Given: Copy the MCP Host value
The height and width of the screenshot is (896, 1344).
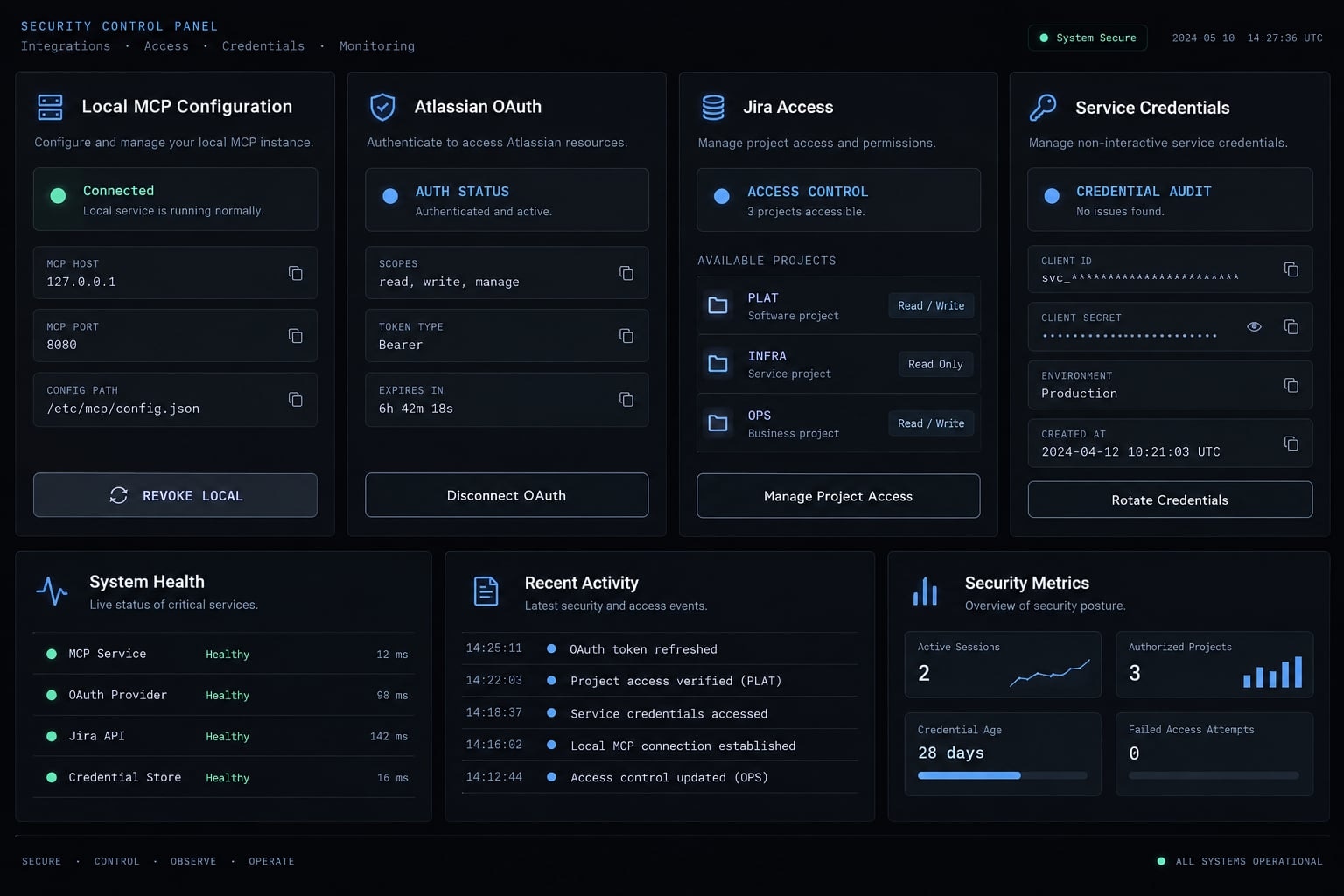Looking at the screenshot, I should [x=296, y=273].
